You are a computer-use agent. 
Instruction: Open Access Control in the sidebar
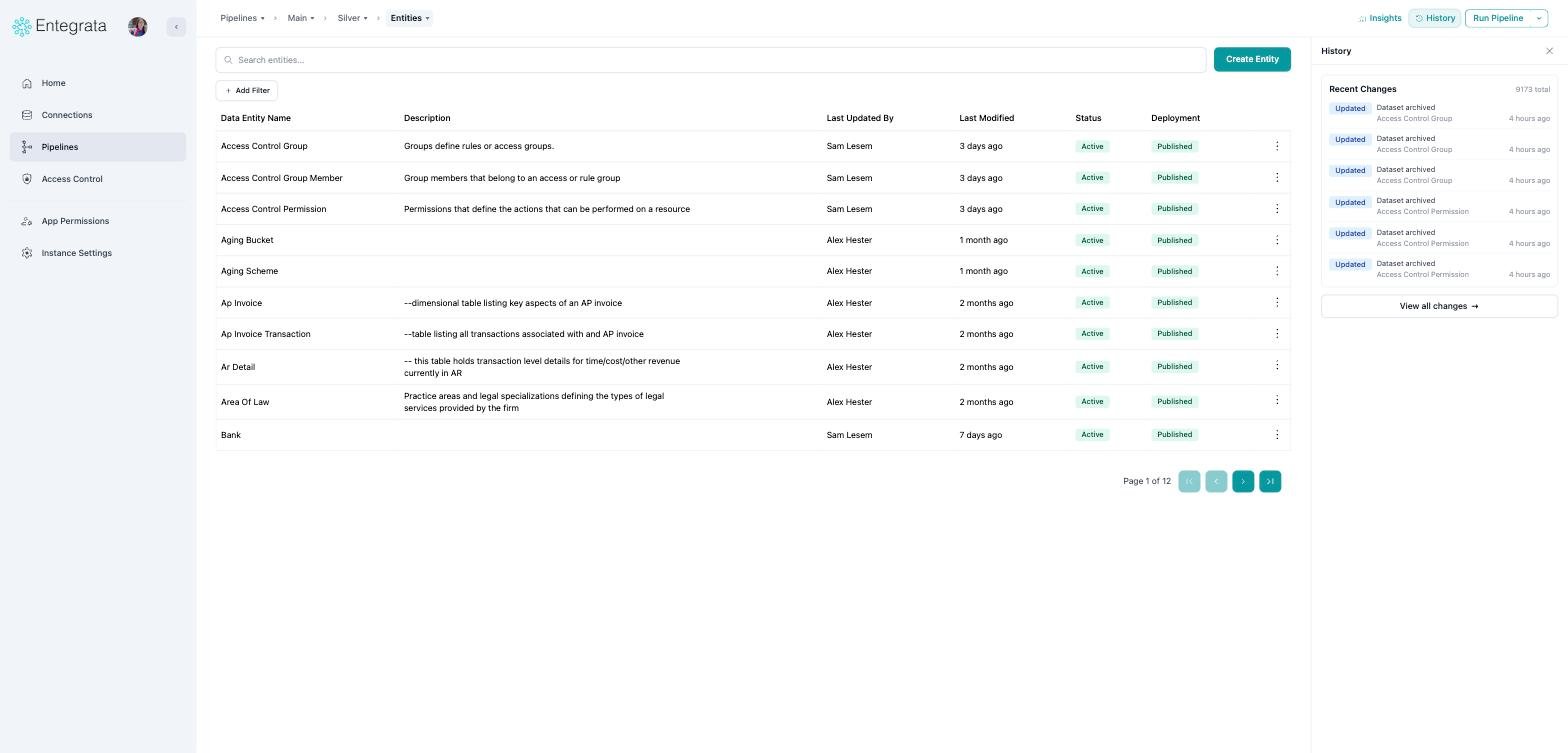pos(98,179)
